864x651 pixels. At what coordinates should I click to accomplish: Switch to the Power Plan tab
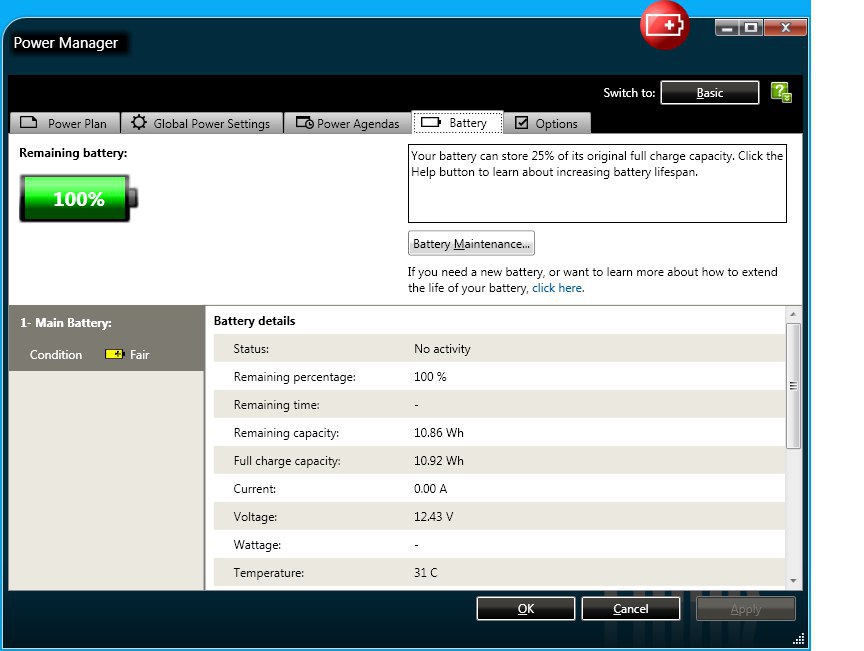pos(64,123)
